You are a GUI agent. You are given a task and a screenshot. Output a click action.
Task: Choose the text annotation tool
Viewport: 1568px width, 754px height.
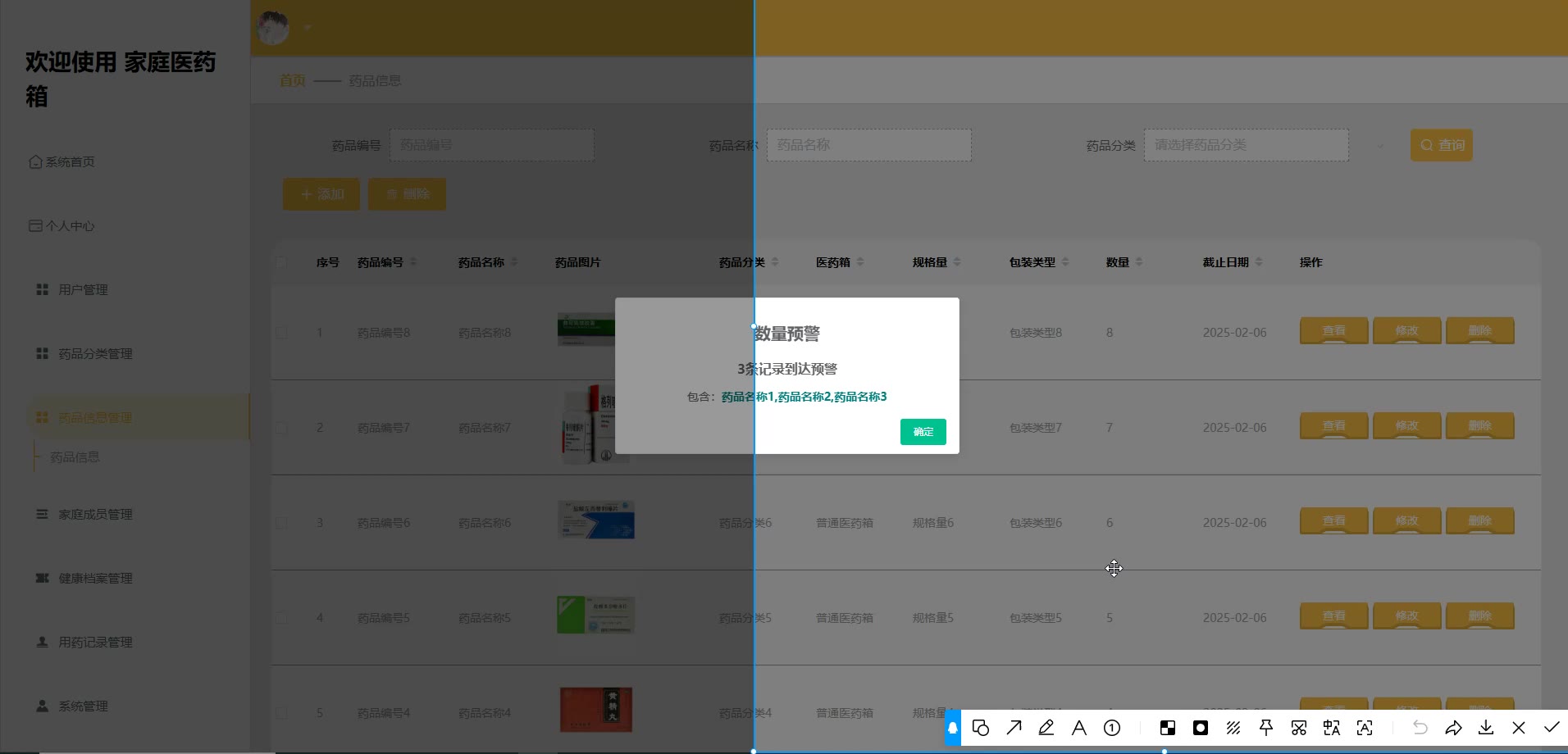click(1079, 728)
